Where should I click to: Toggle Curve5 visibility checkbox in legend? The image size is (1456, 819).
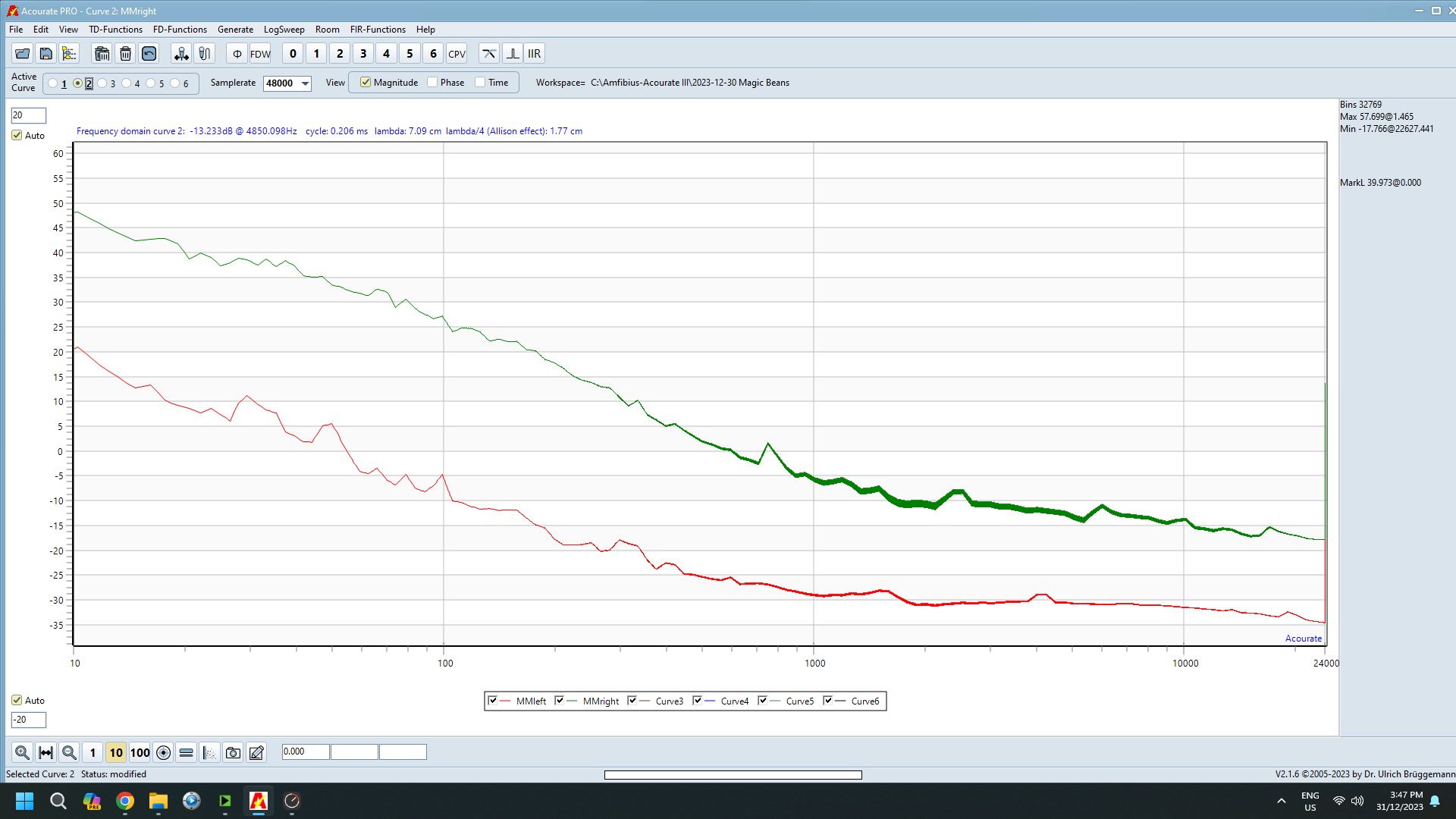tap(762, 701)
